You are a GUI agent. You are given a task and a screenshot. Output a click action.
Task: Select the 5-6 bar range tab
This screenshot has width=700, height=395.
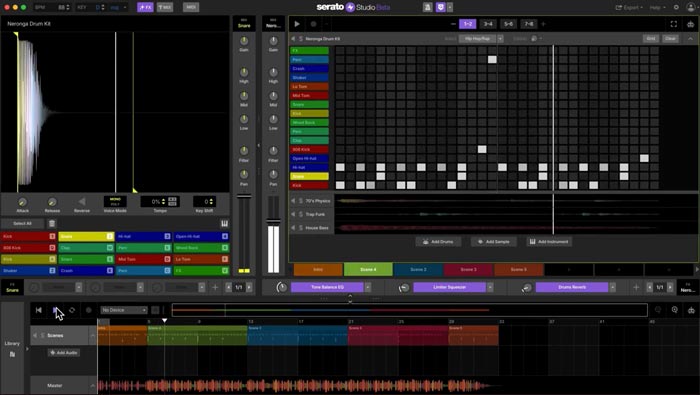point(508,24)
